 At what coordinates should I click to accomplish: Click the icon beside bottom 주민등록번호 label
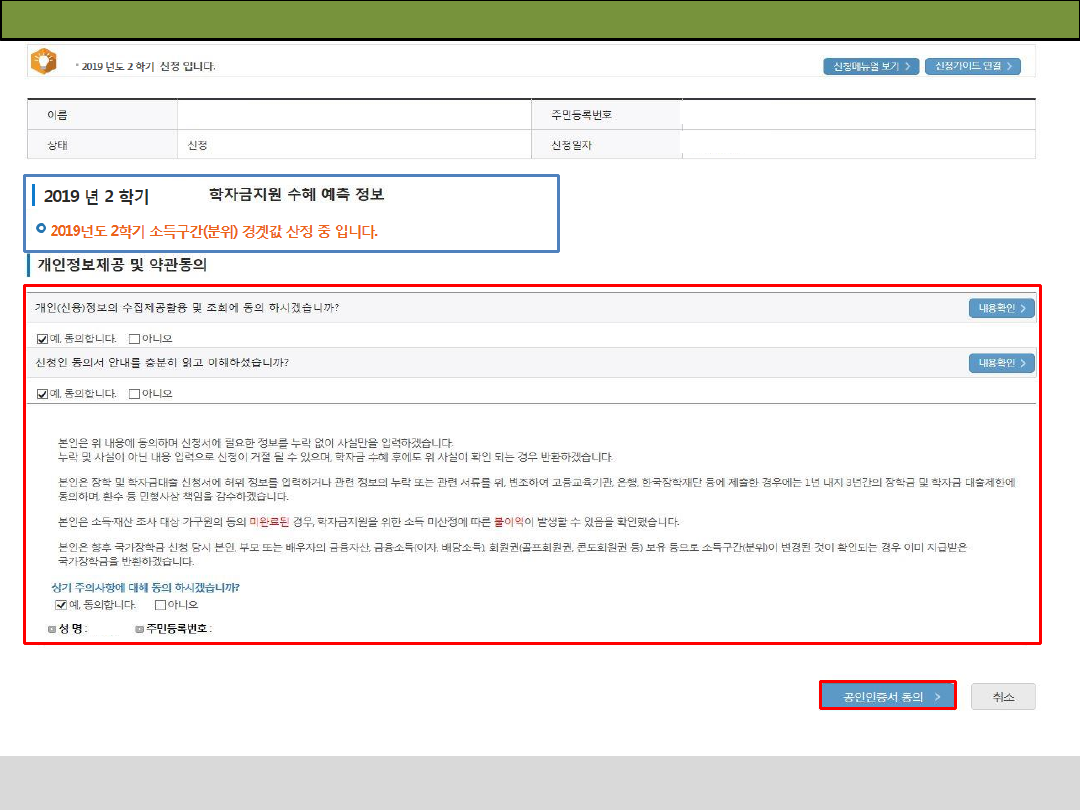click(x=139, y=629)
